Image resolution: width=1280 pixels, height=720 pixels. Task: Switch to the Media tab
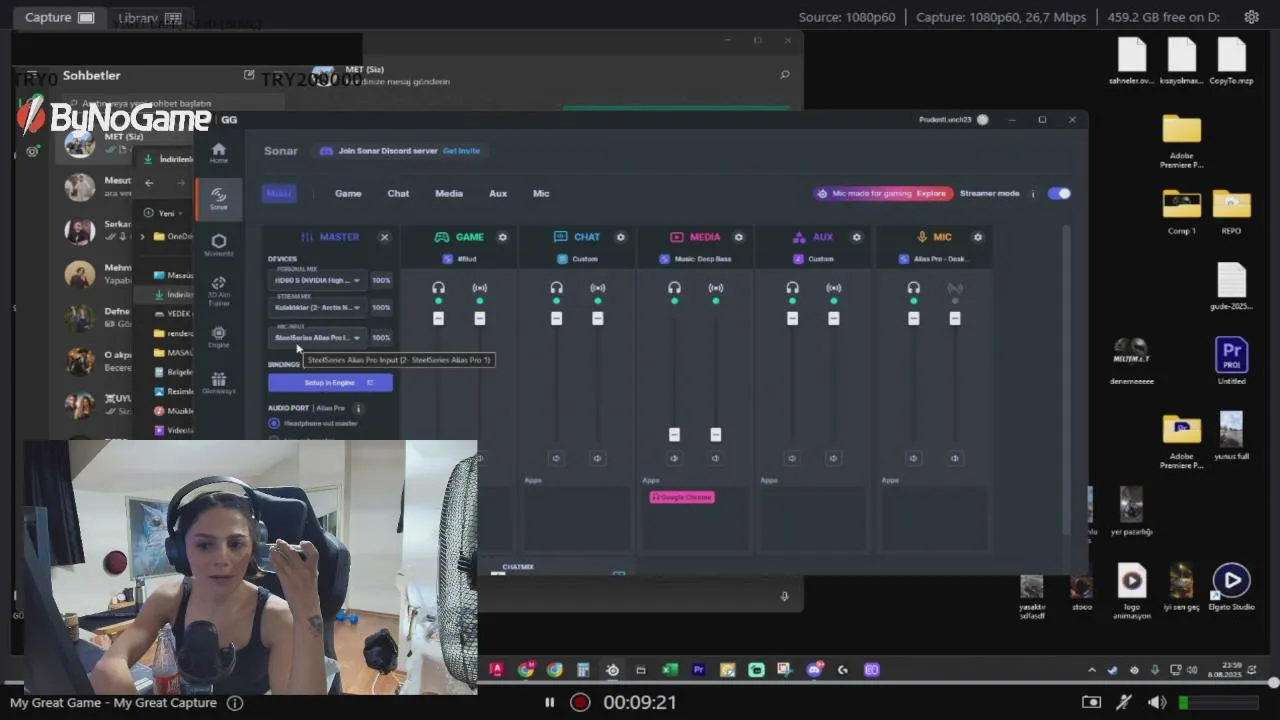tap(449, 194)
